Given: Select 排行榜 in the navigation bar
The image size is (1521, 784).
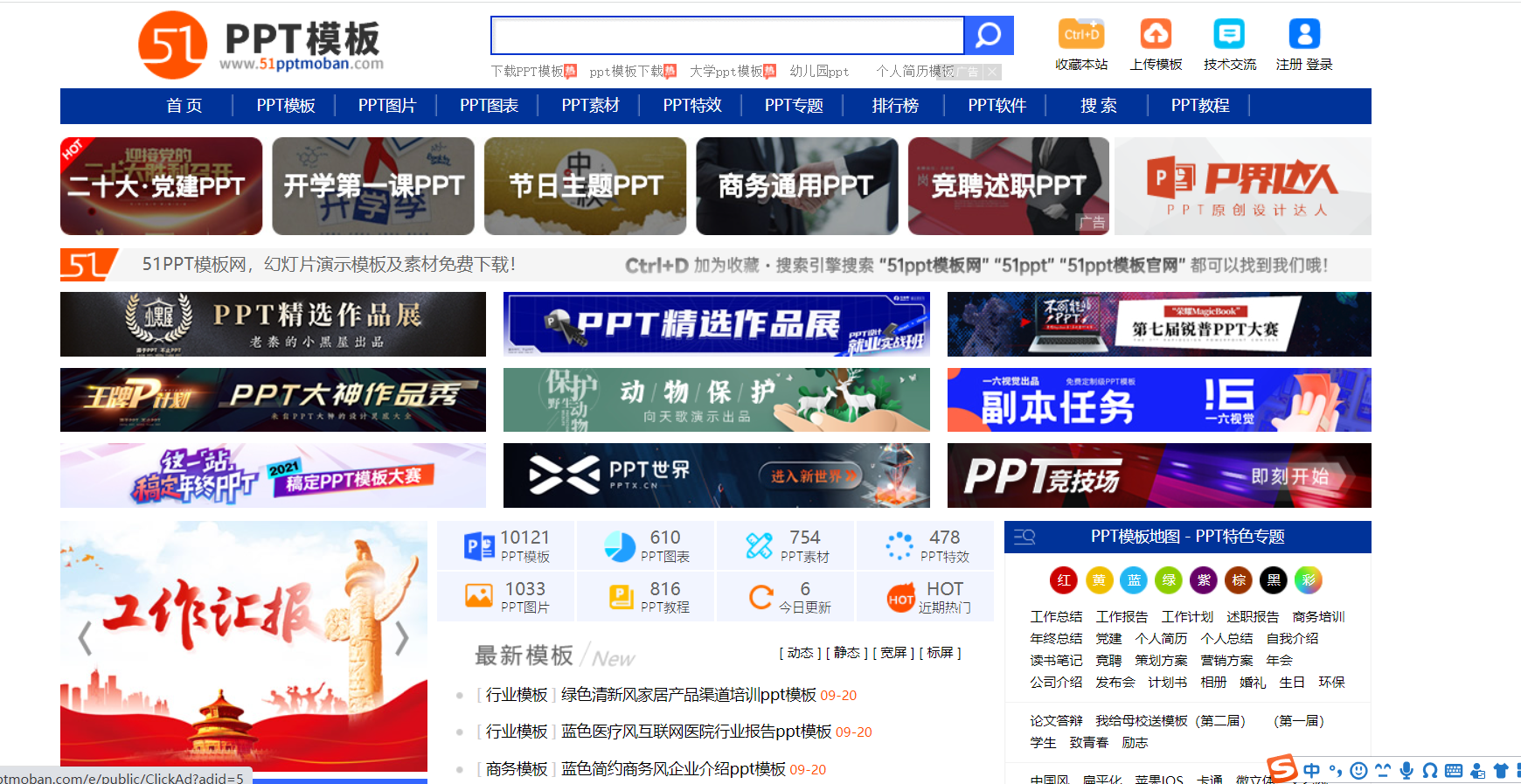Looking at the screenshot, I should (895, 106).
